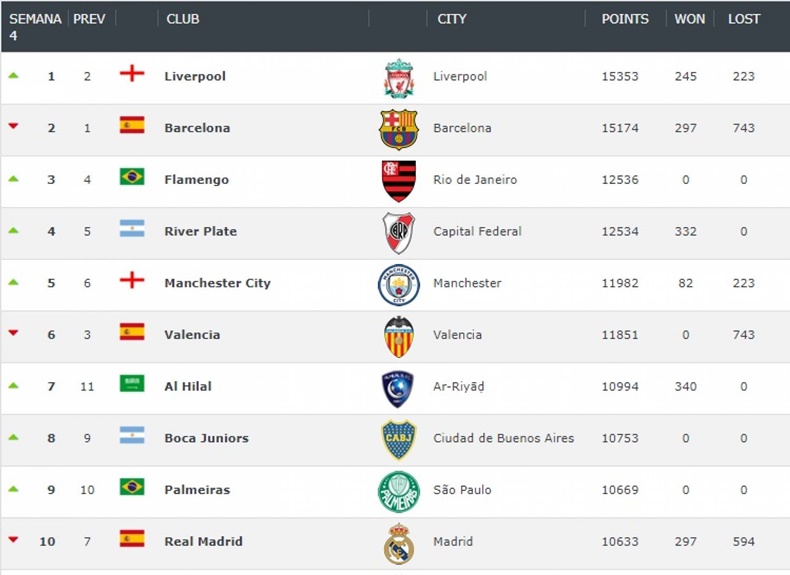Click the Manchester City club crest
The image size is (790, 575).
[x=399, y=284]
